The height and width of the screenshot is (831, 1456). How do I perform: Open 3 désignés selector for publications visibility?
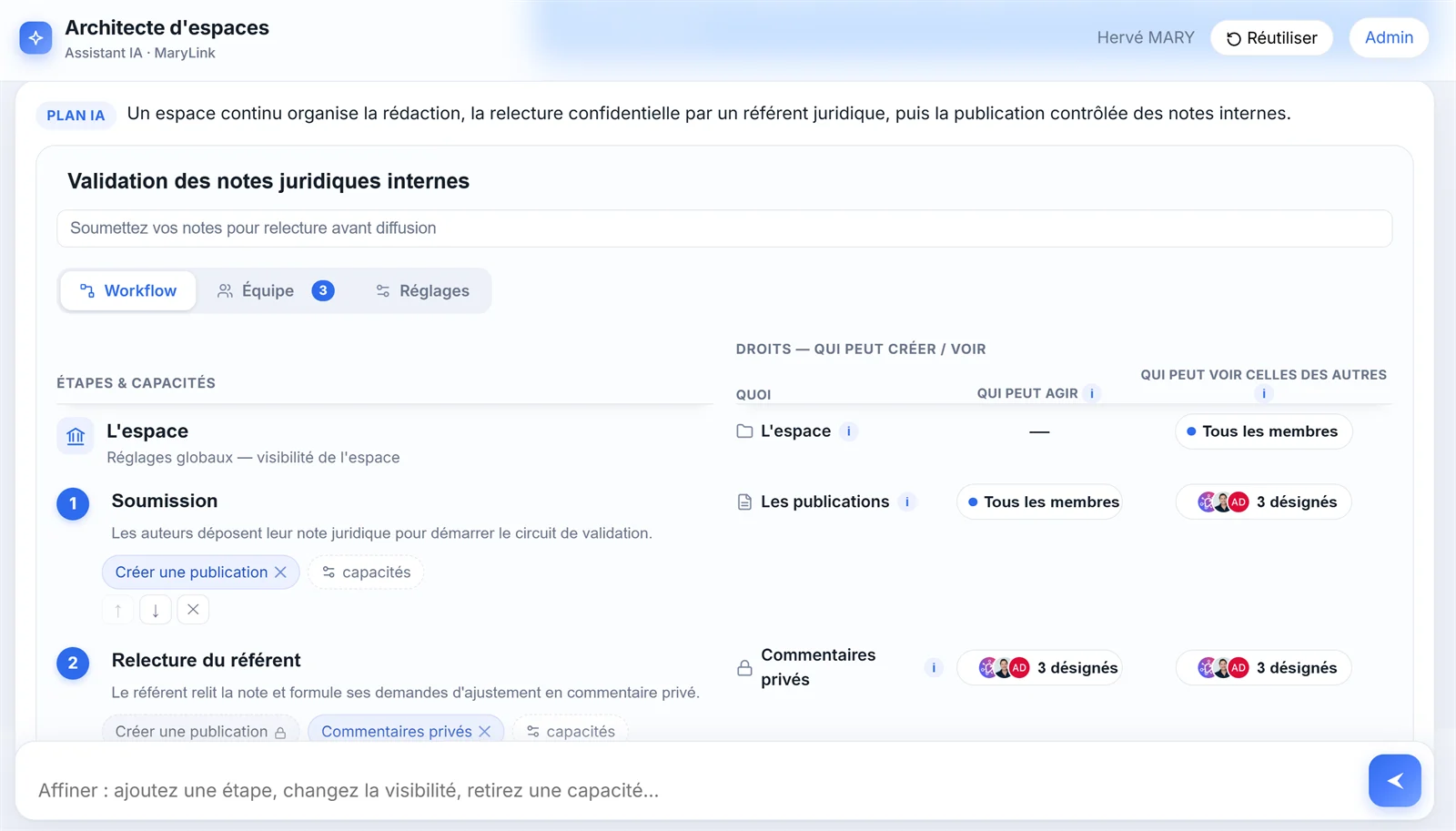[1263, 502]
